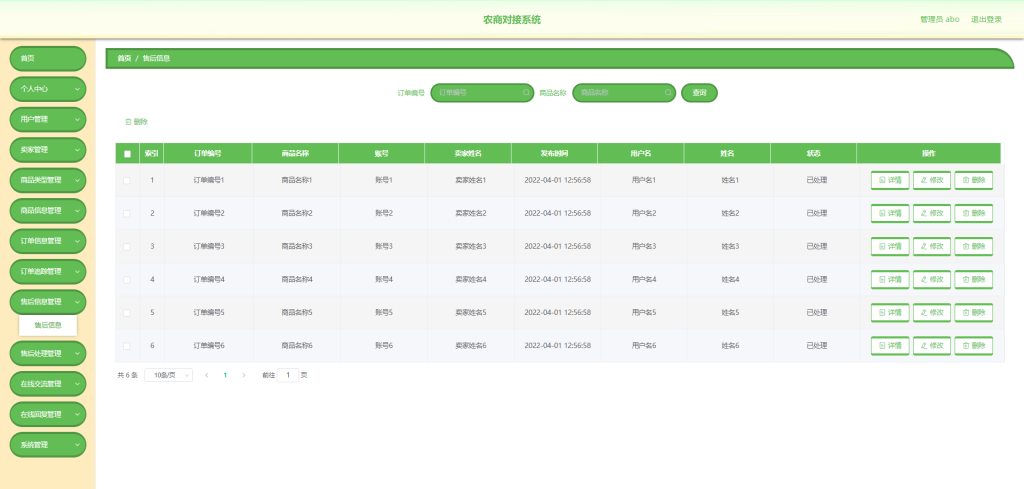
Task: Click 管理员 abo account label
Action: point(940,20)
